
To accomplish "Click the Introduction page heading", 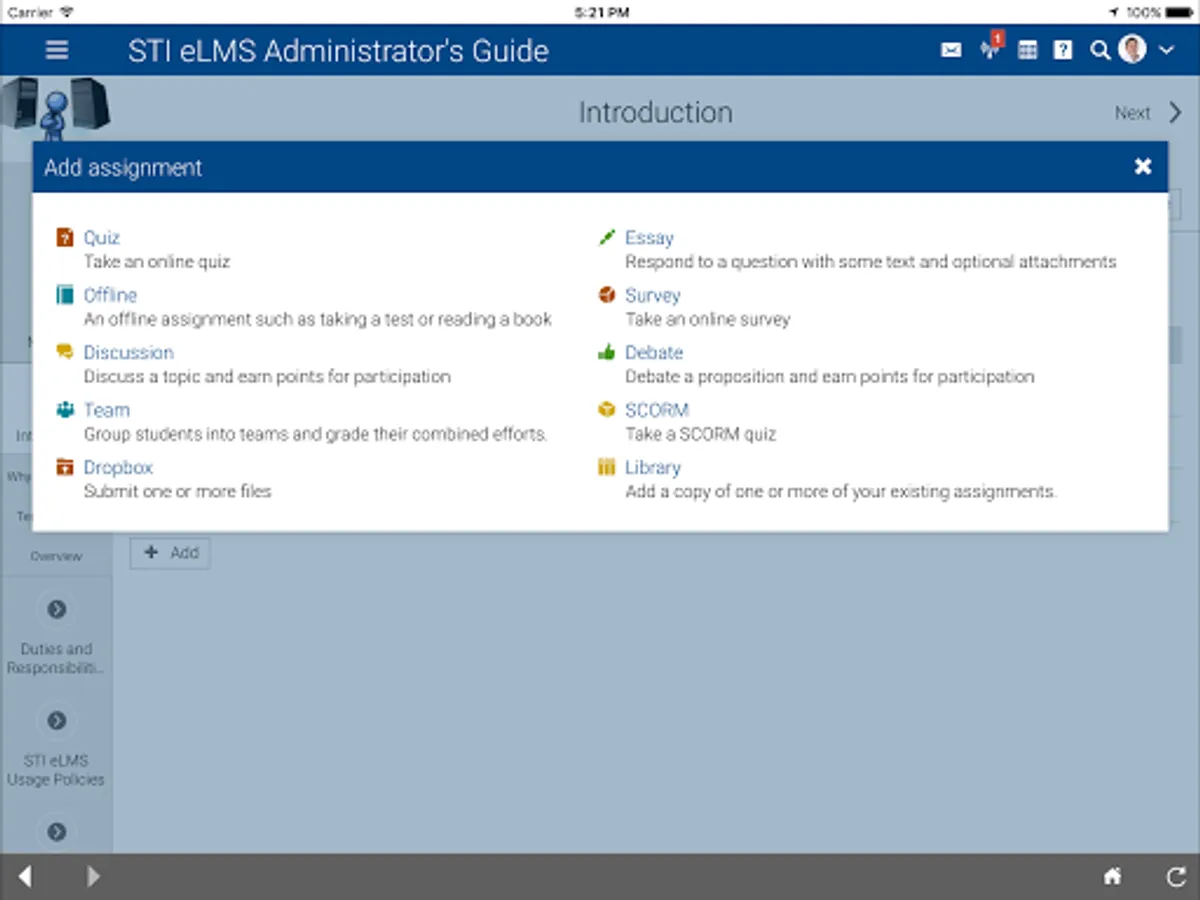I will coord(656,112).
